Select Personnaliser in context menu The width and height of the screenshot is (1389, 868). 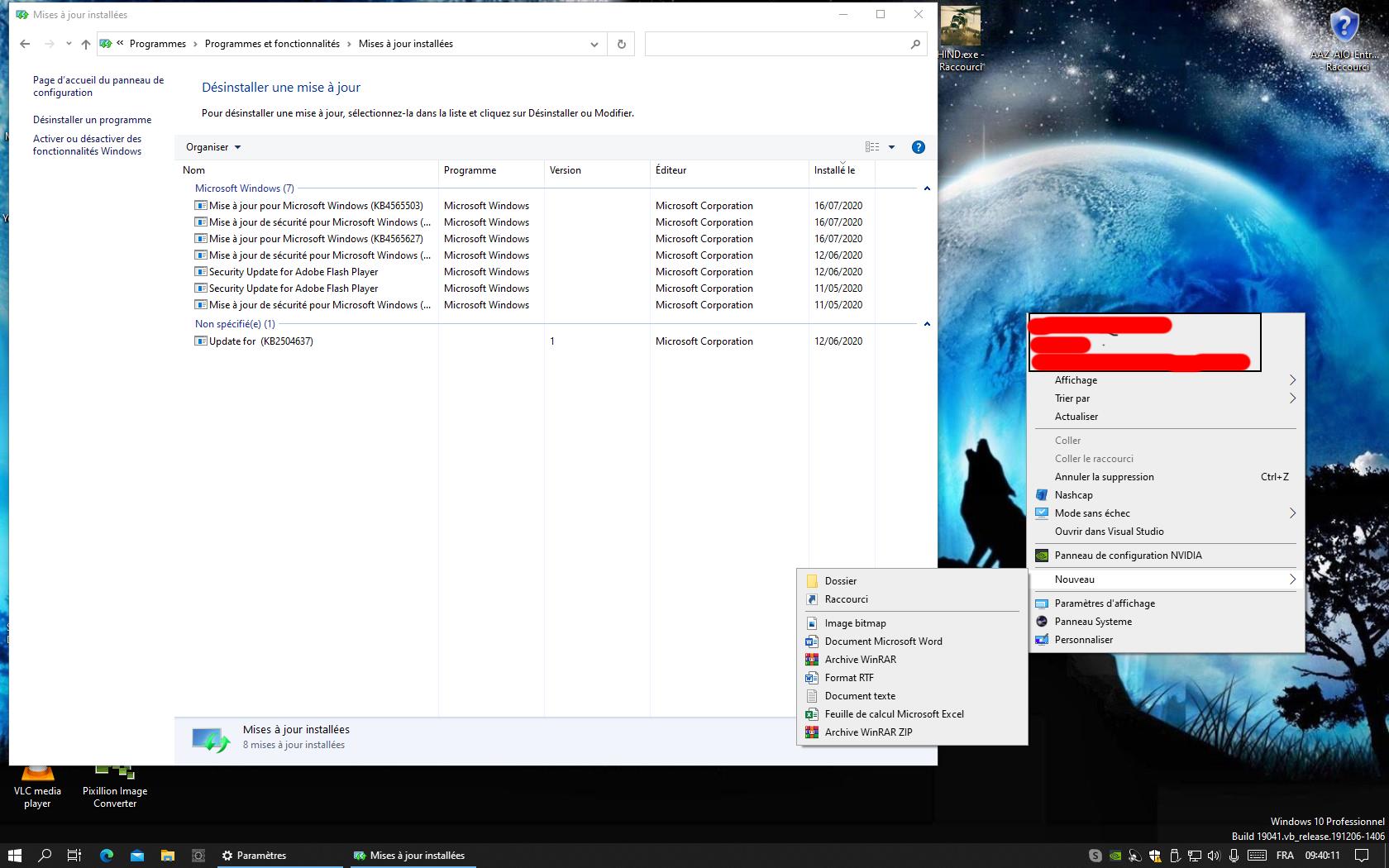(x=1166, y=640)
